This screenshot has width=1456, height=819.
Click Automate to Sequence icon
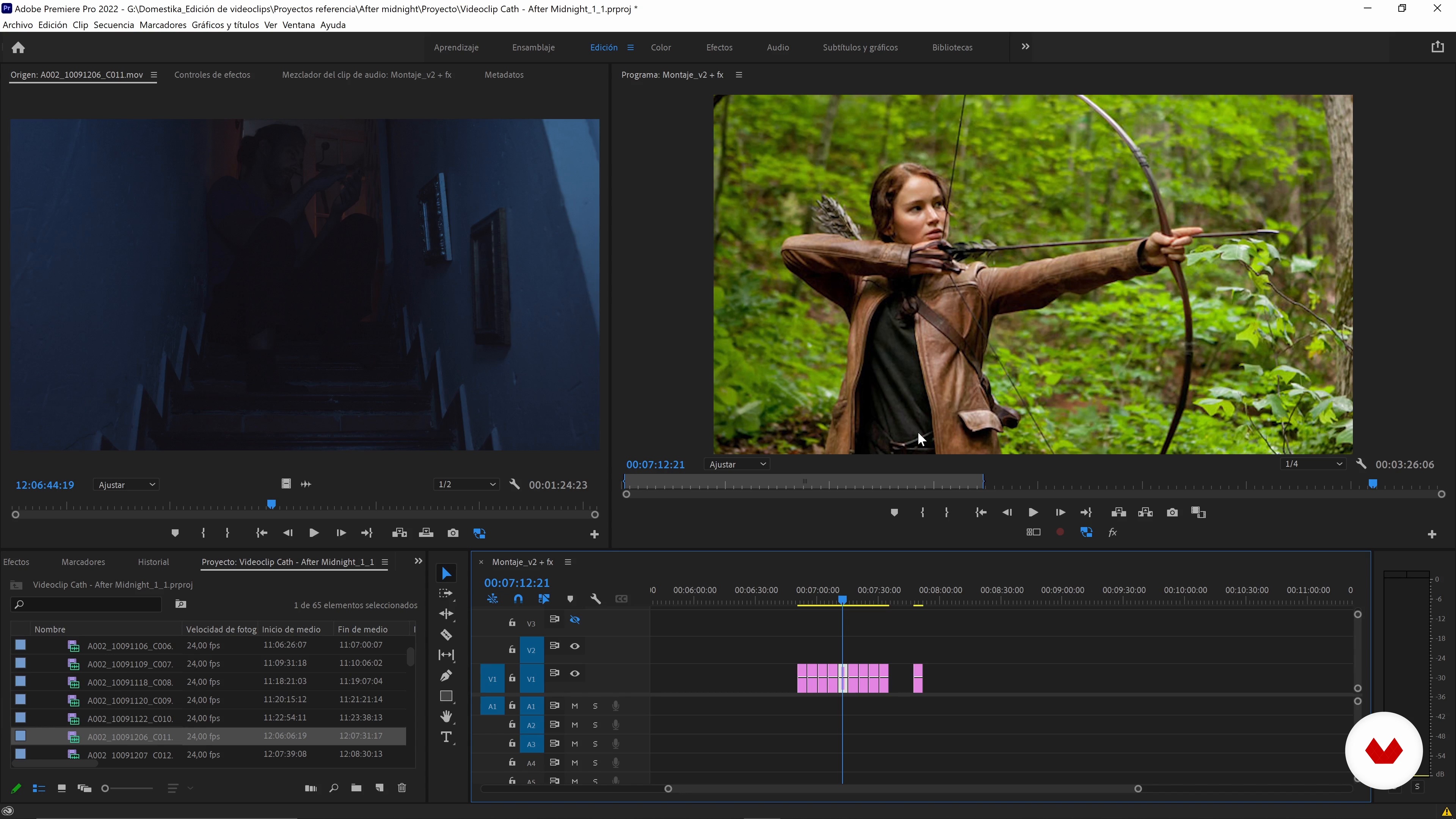(x=311, y=788)
